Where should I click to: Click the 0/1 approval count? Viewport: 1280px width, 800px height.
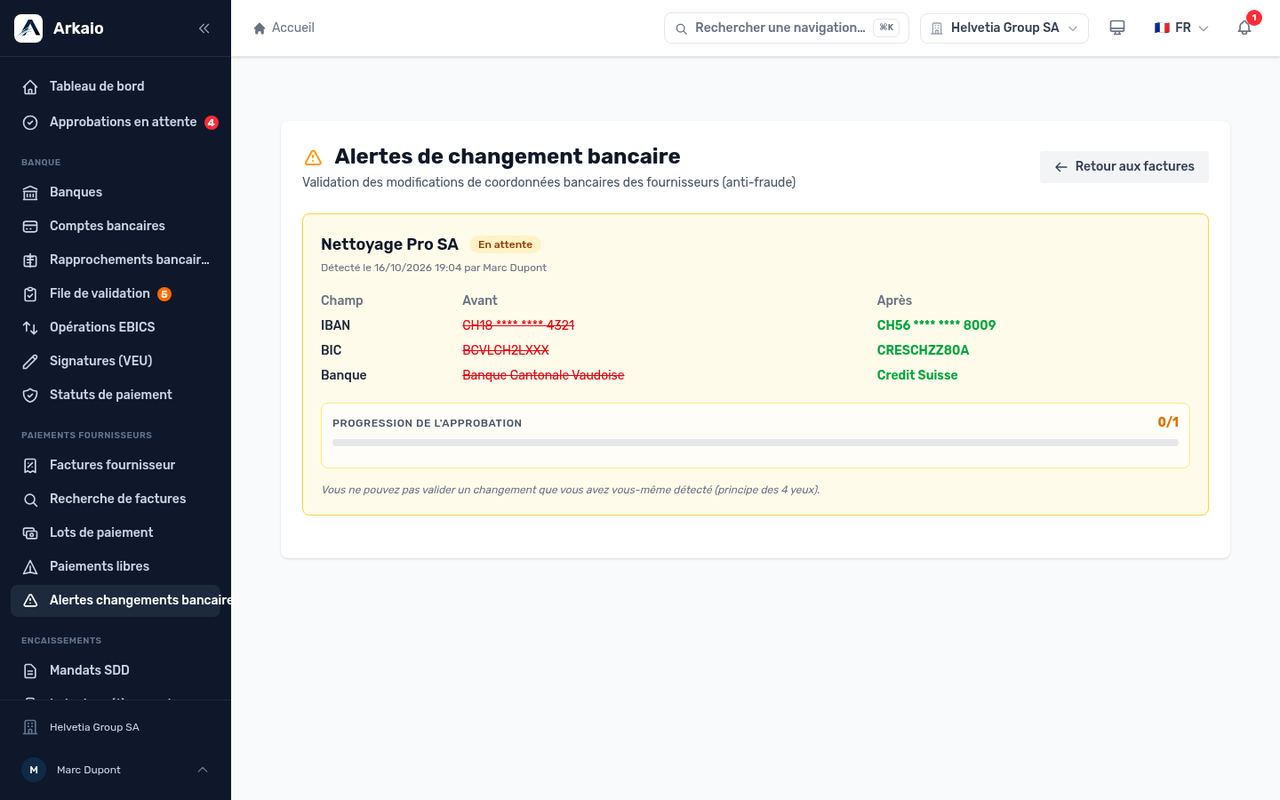(x=1168, y=422)
